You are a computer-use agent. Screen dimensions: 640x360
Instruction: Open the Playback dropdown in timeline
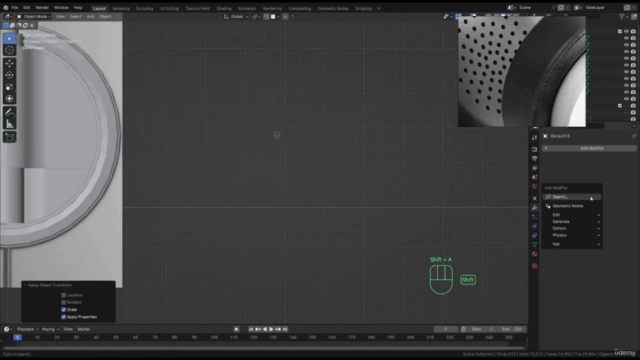pyautogui.click(x=28, y=329)
